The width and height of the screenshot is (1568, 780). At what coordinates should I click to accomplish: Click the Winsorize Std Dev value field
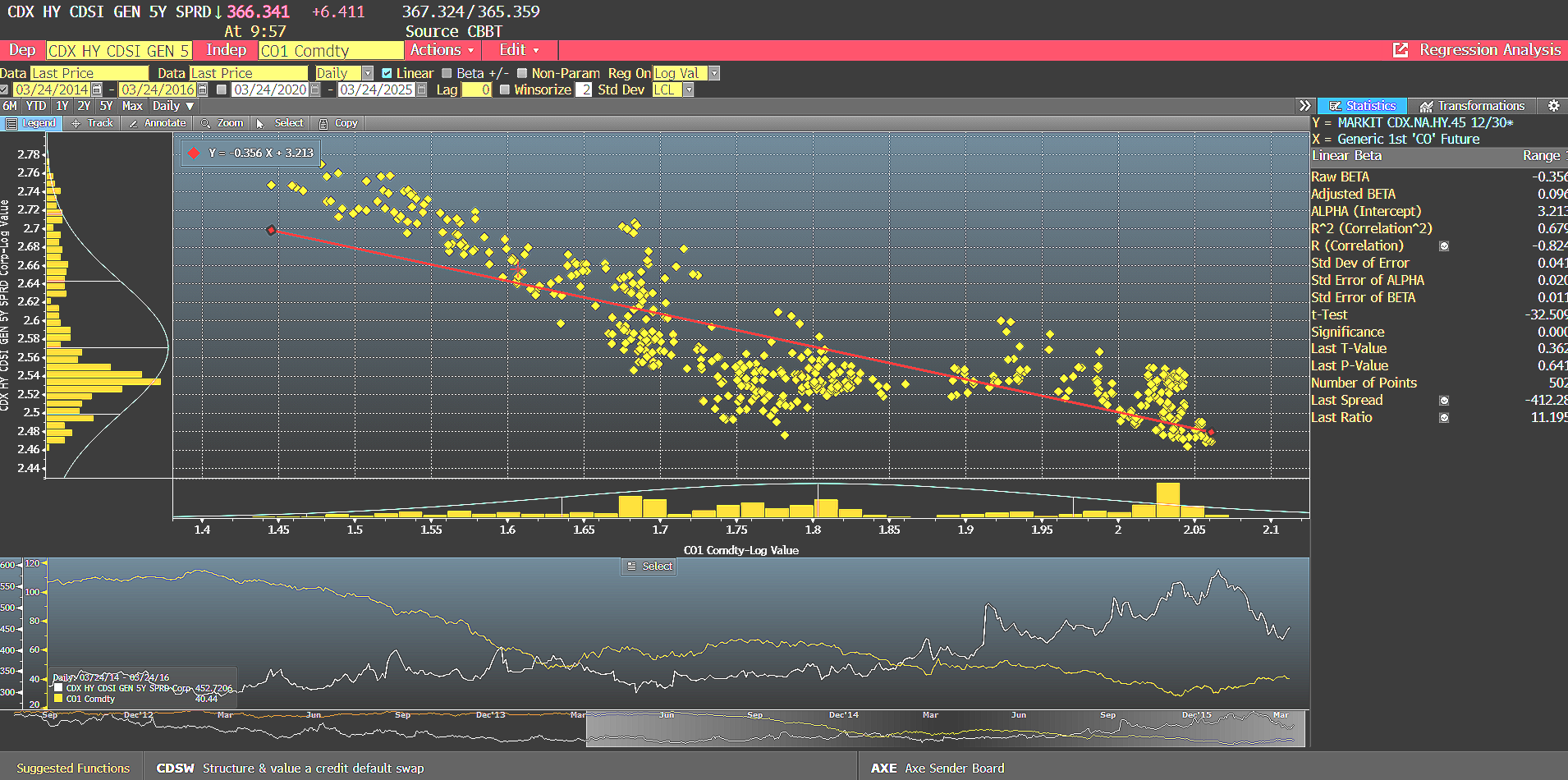[x=583, y=89]
